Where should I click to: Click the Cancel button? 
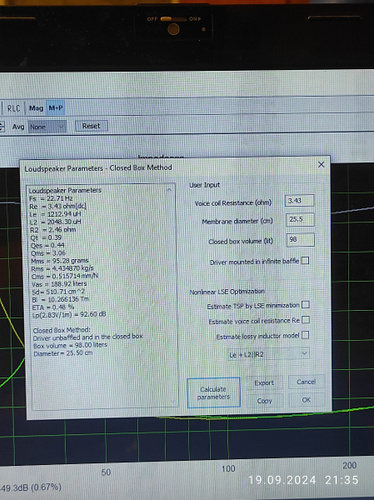click(x=306, y=382)
